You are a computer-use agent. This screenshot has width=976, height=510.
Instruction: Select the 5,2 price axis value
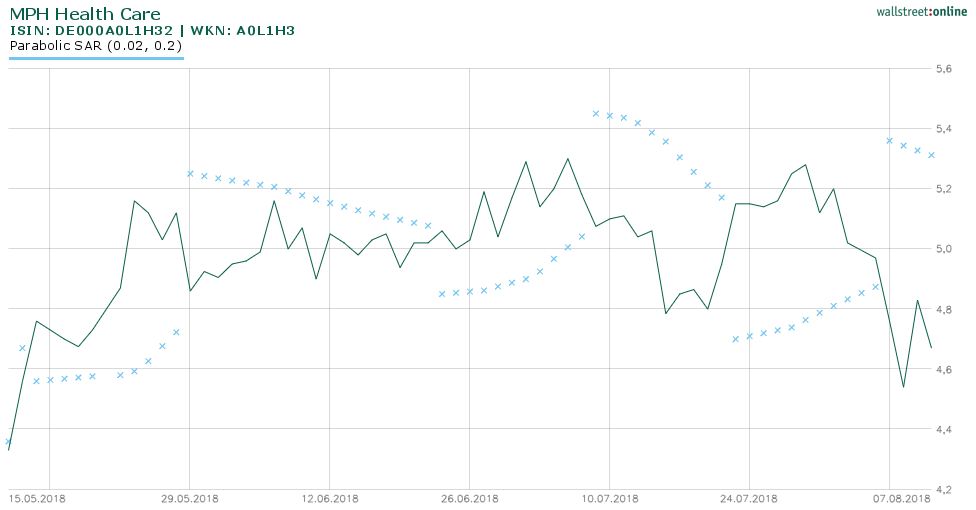pos(943,189)
